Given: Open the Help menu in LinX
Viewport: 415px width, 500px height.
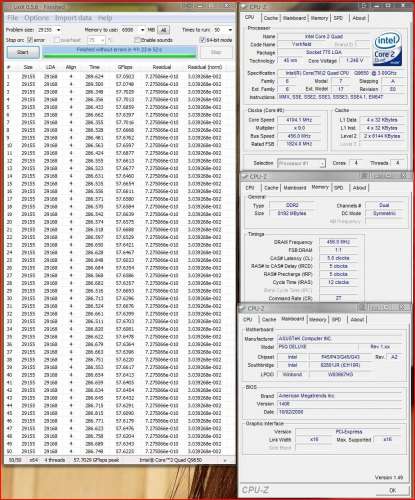Looking at the screenshot, I should (x=105, y=18).
